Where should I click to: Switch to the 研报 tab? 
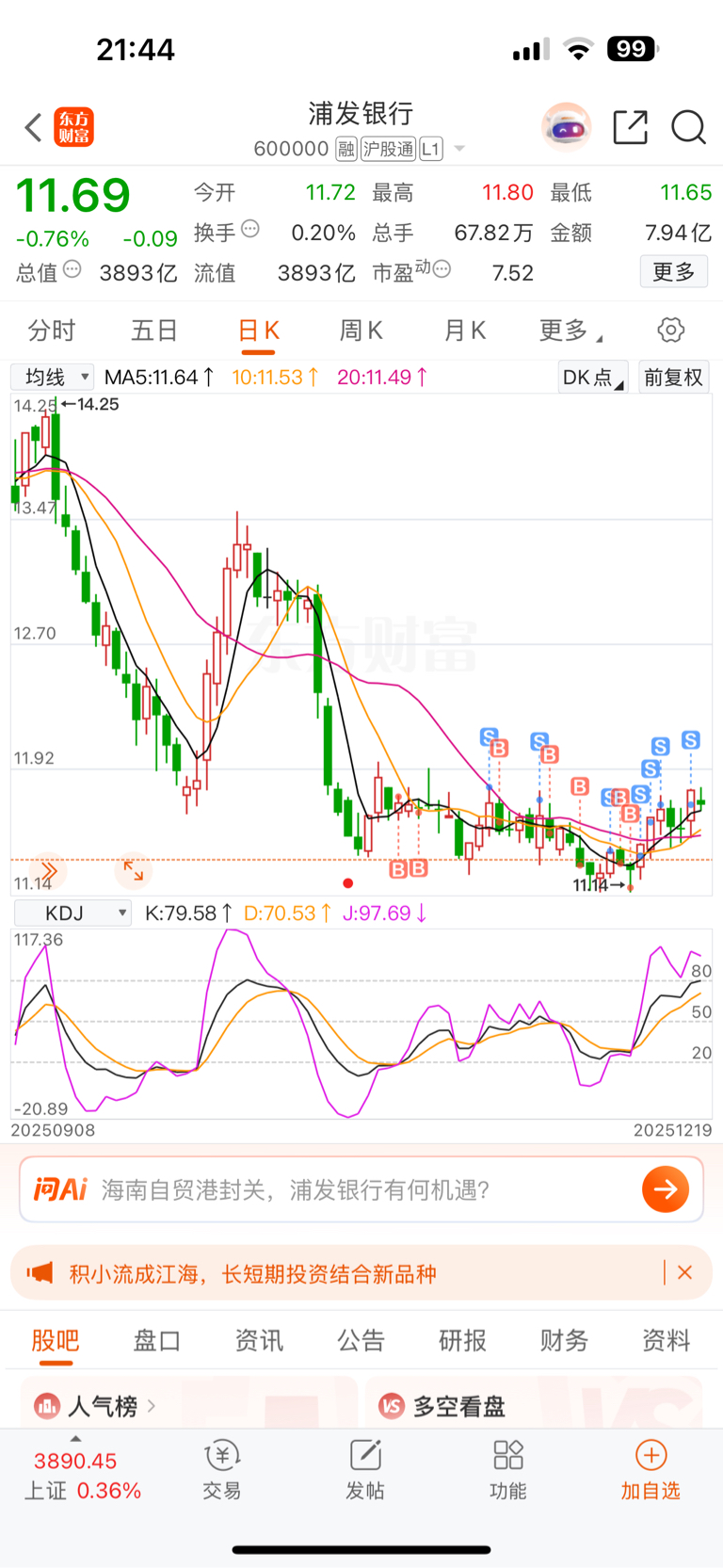[x=462, y=1340]
